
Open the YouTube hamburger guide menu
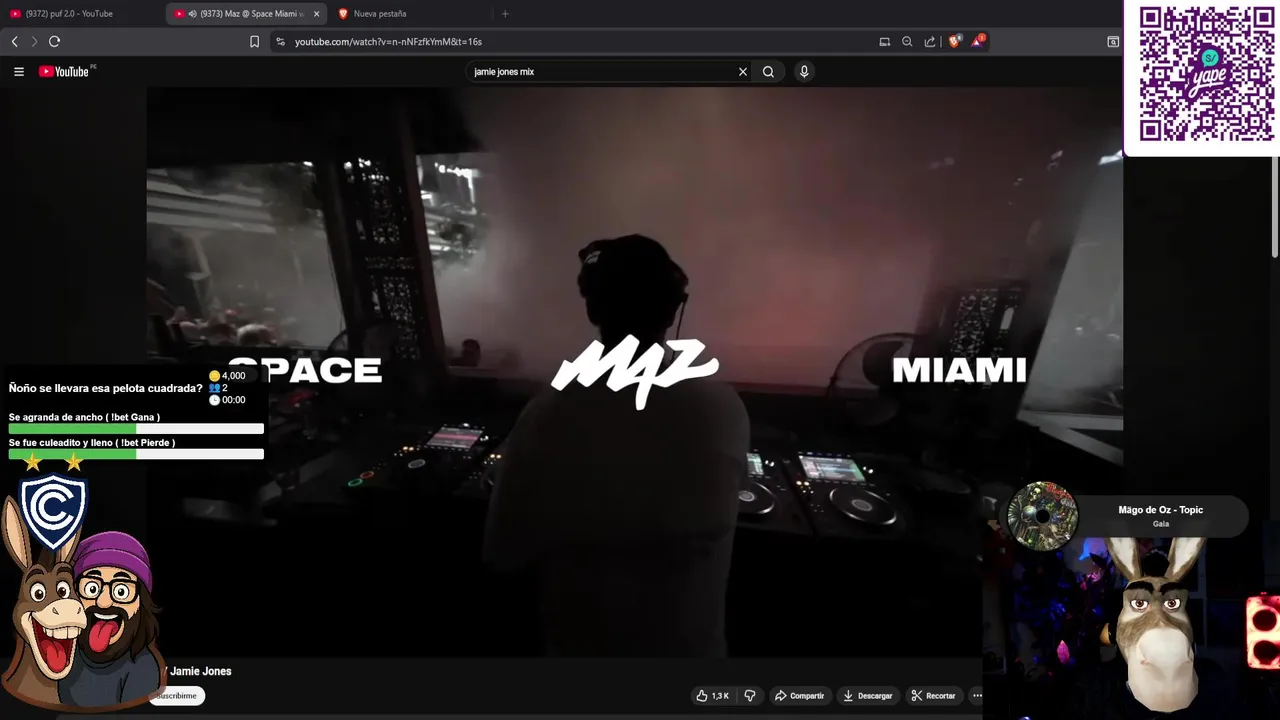(18, 71)
